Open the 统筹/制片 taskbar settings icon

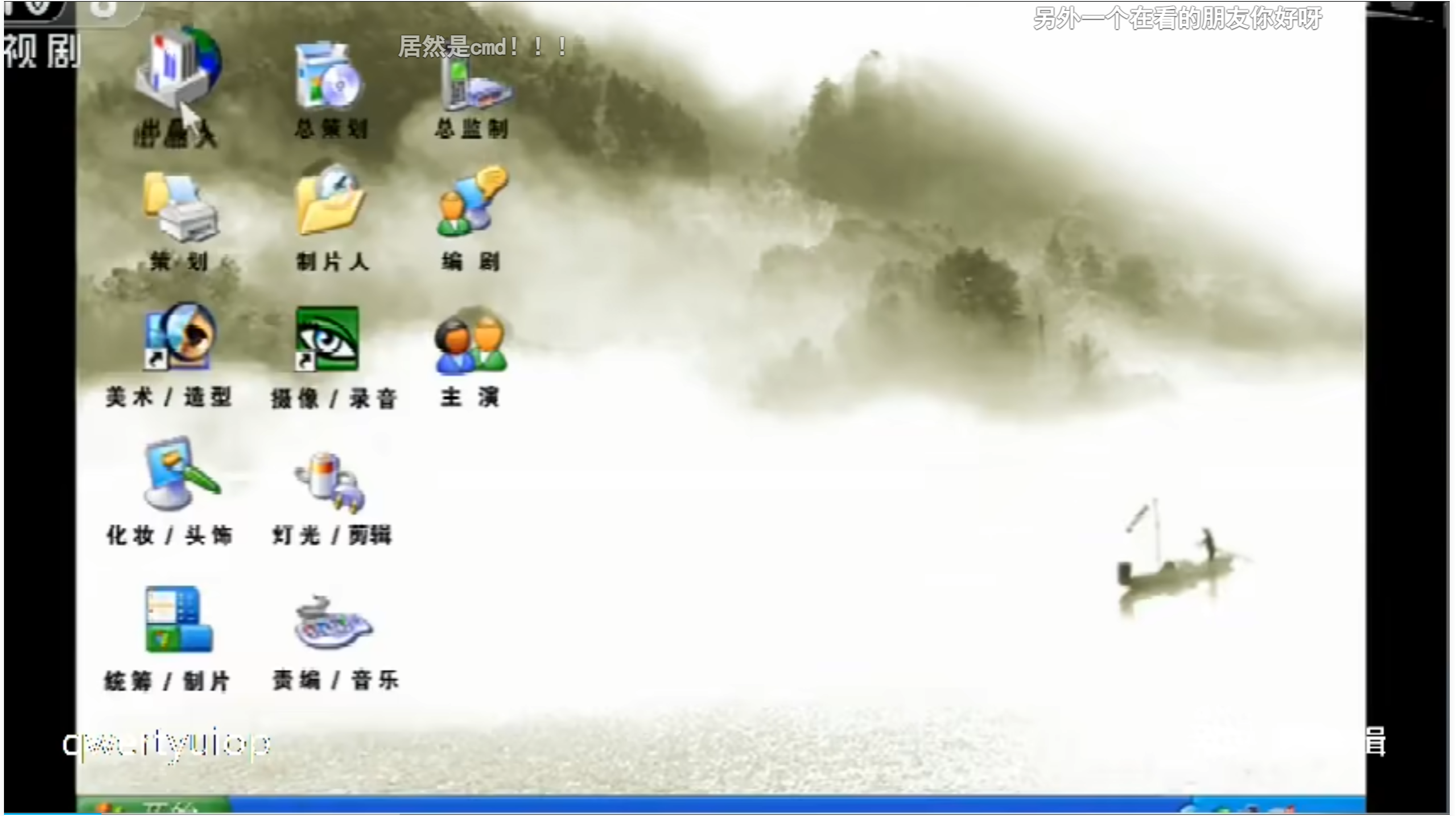pyautogui.click(x=179, y=619)
